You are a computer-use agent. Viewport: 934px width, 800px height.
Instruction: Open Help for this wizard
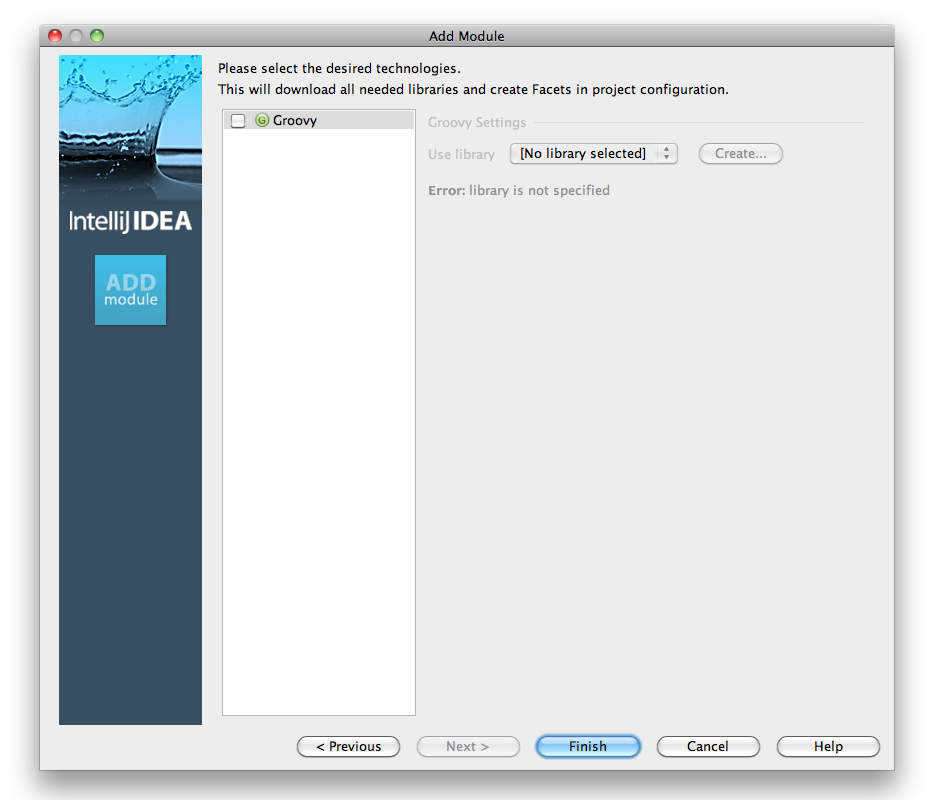828,746
